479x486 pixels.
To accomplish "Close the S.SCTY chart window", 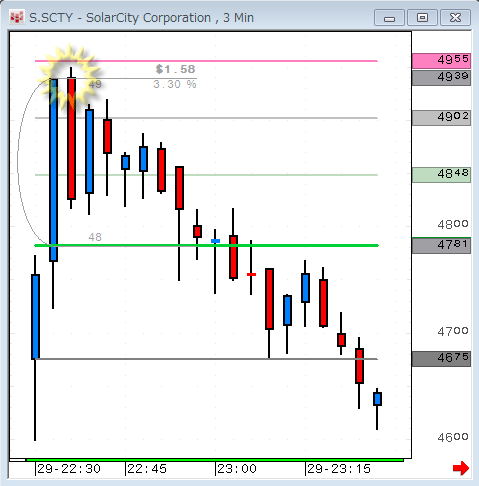I will click(x=455, y=18).
